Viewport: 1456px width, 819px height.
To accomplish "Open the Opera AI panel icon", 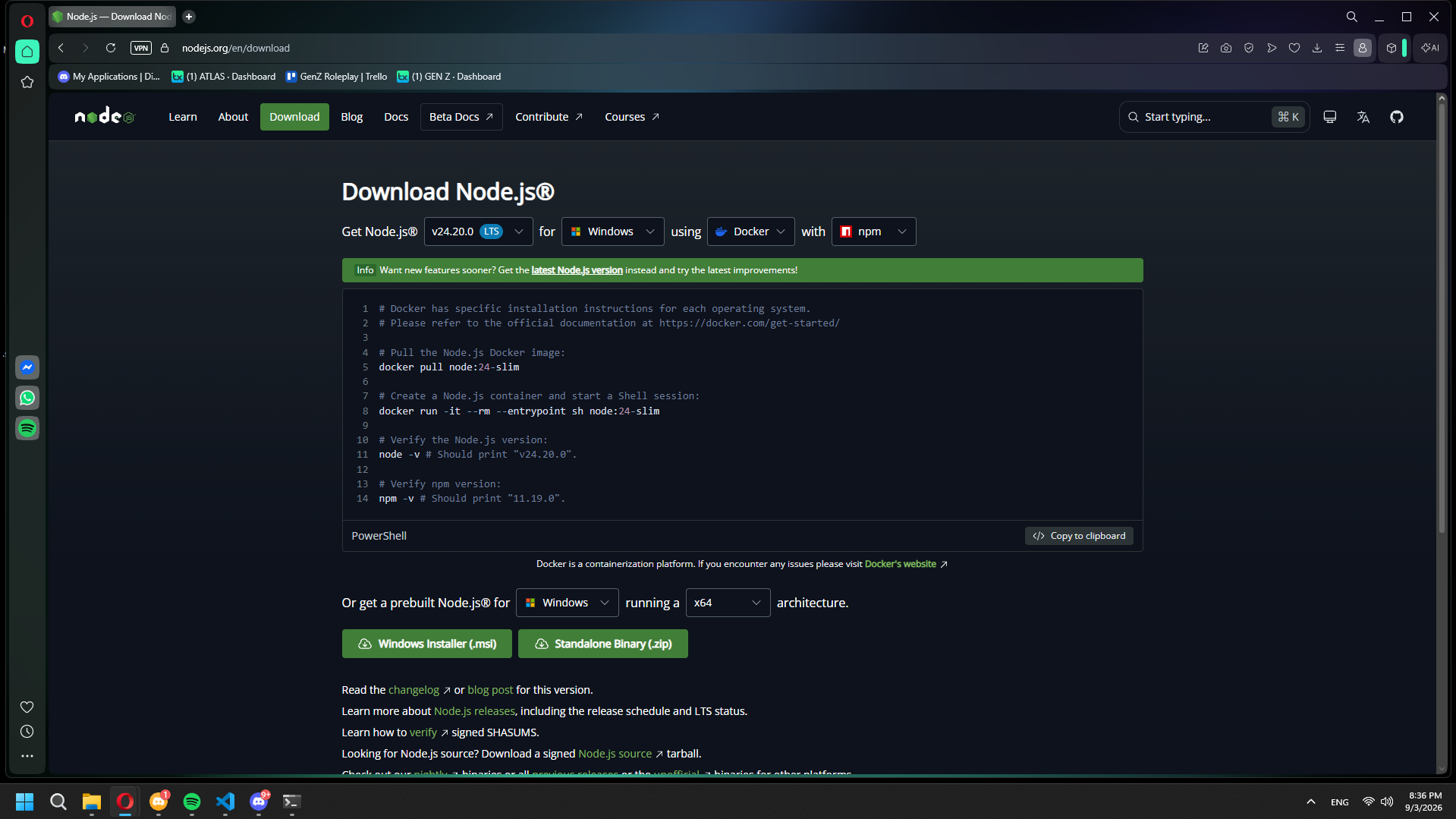I will pos(1429,48).
